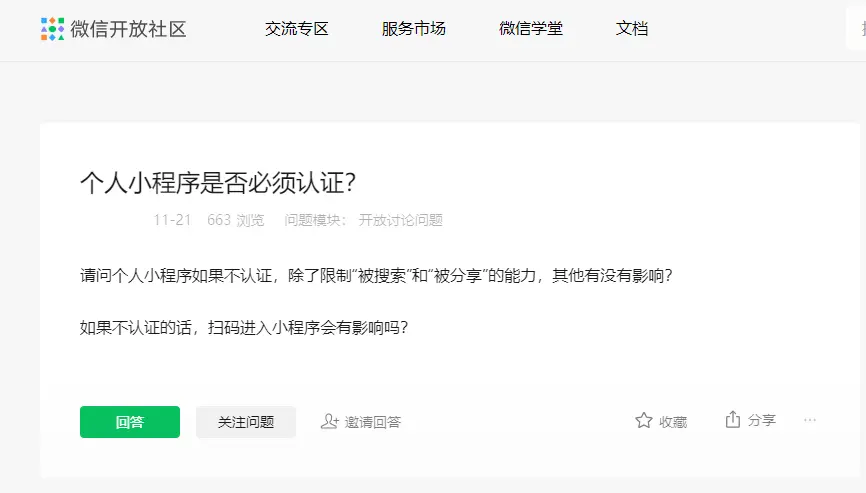Focus the search box at top right

coord(857,29)
